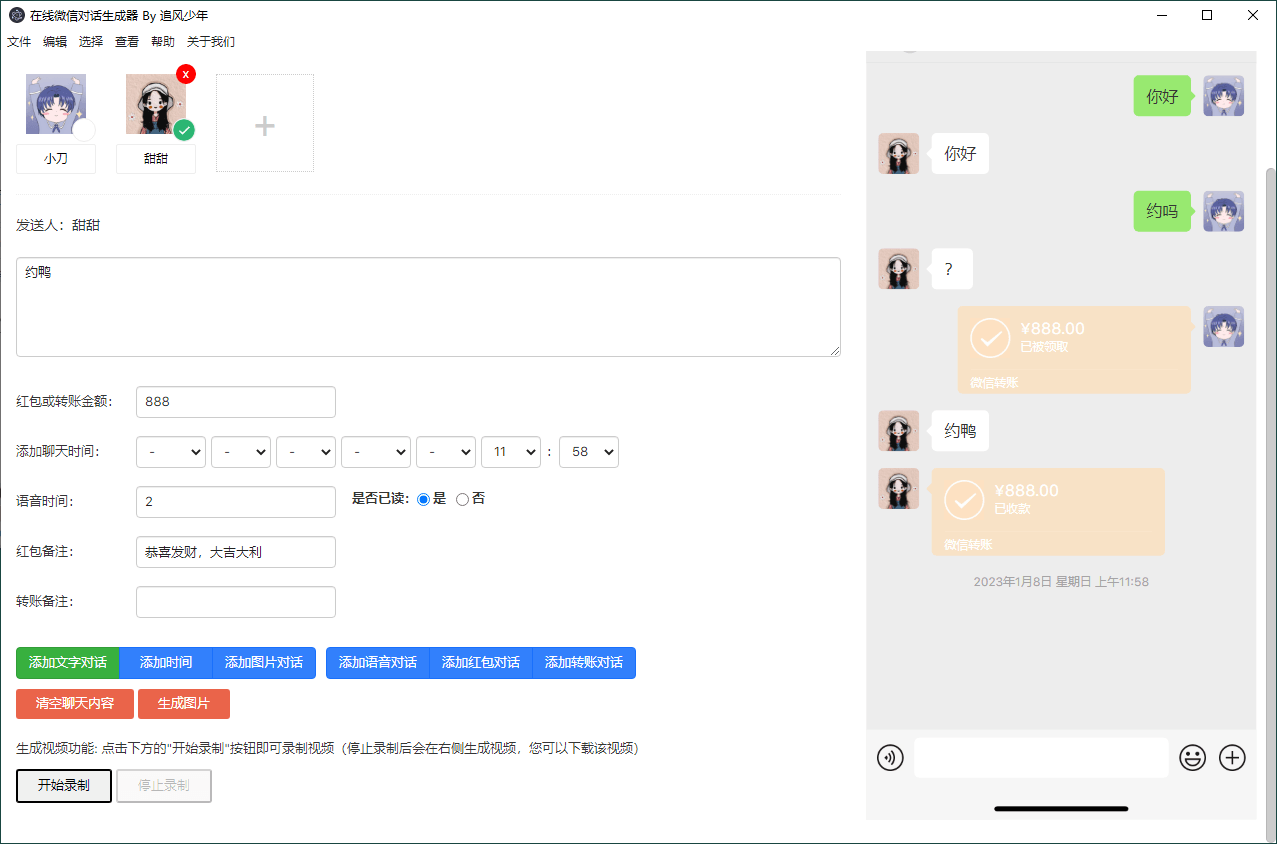1277x844 pixels.
Task: Click the 生成图片 button
Action: click(x=183, y=703)
